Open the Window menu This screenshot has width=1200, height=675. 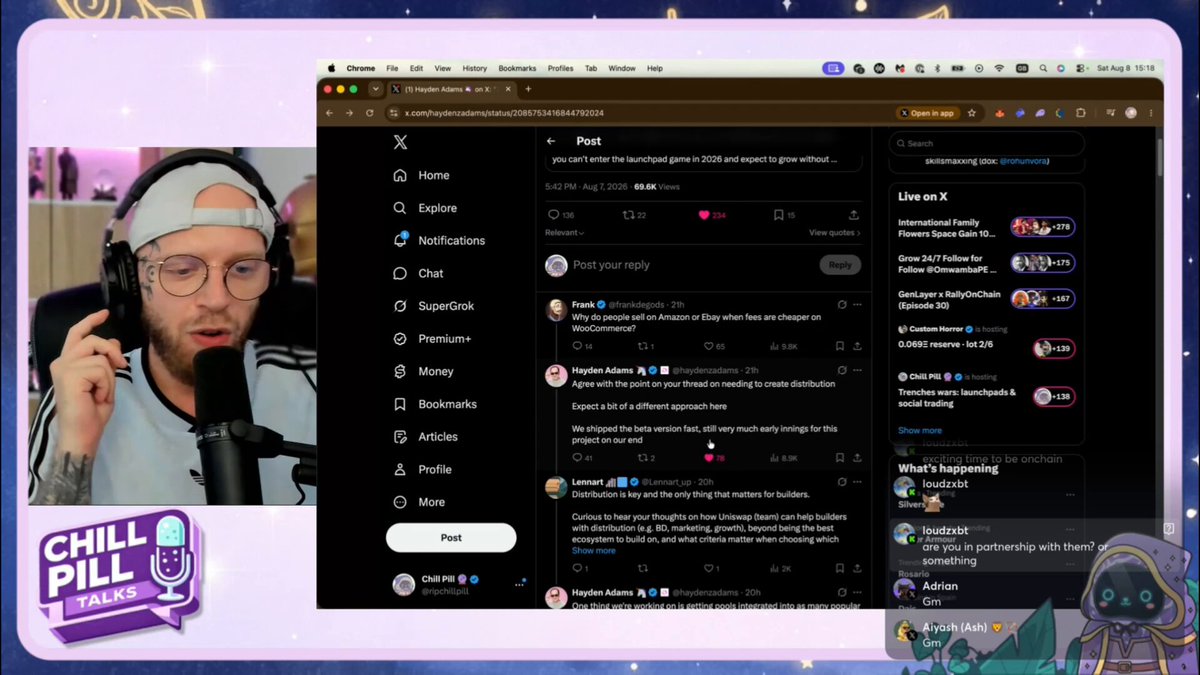click(622, 68)
